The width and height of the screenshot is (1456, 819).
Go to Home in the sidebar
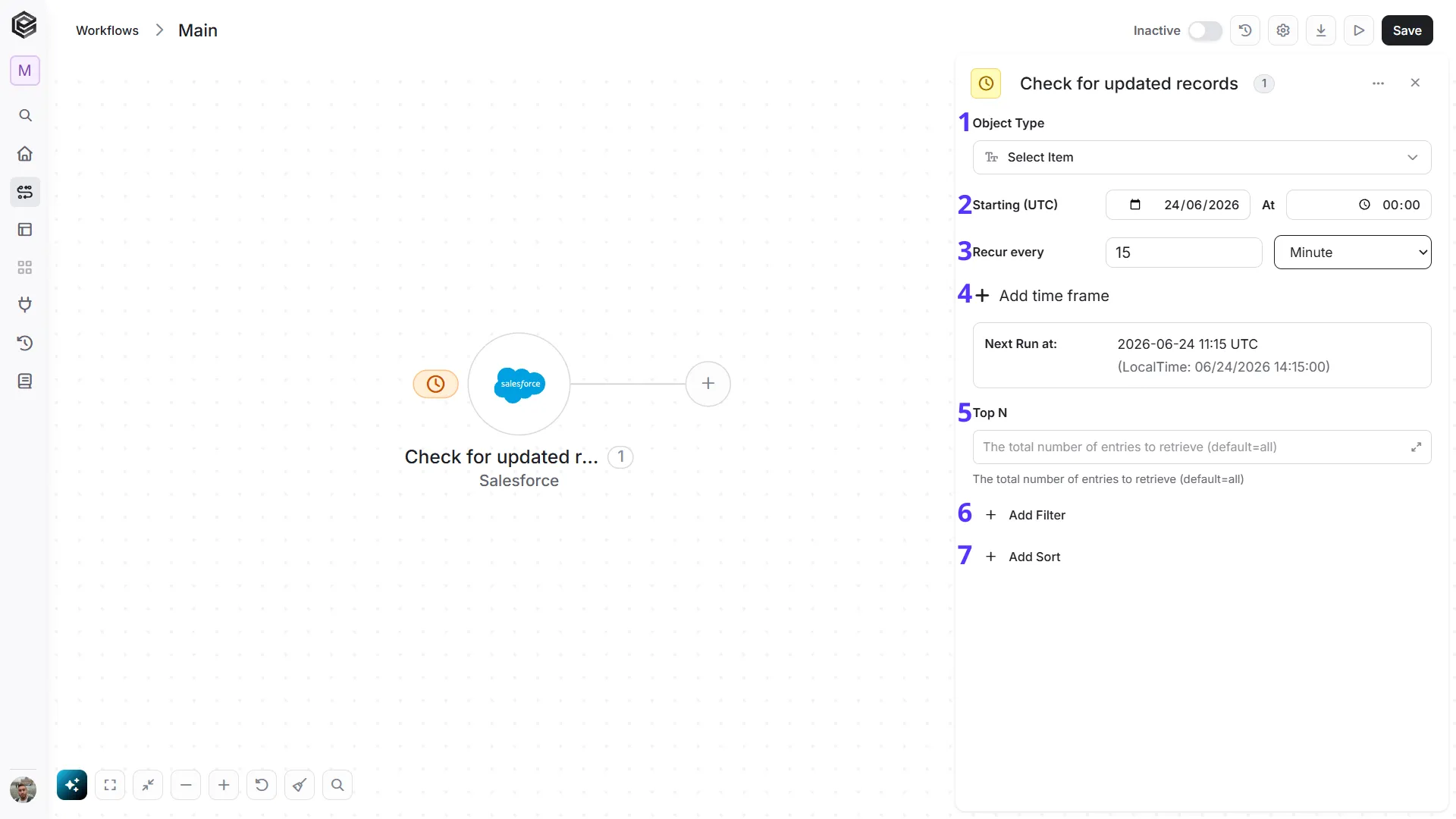click(25, 153)
